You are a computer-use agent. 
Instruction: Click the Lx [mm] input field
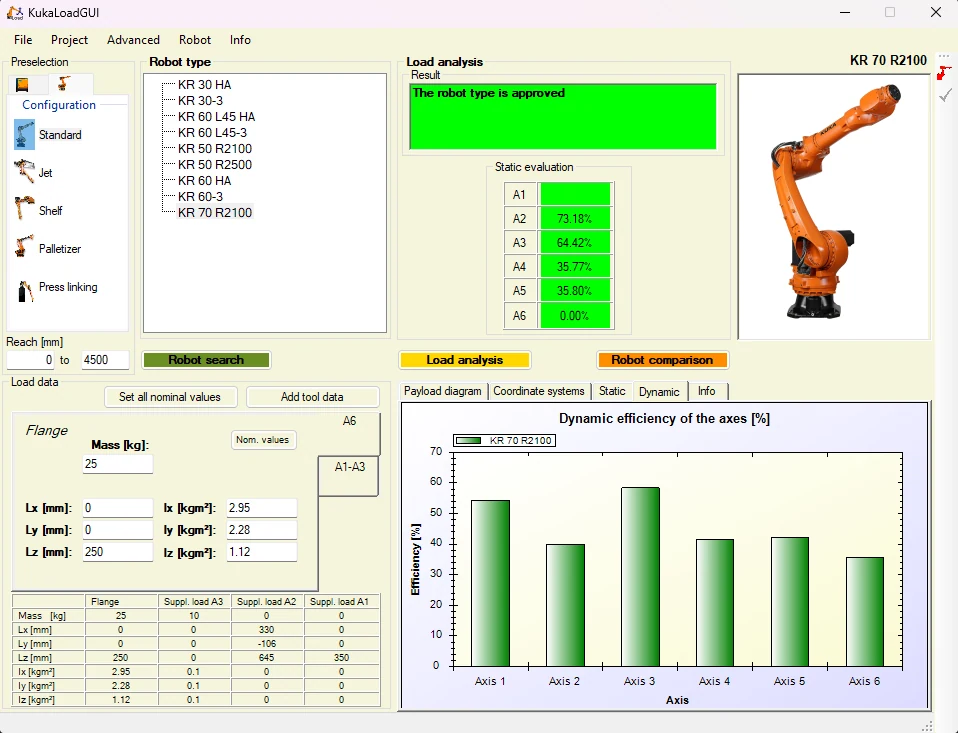pyautogui.click(x=117, y=508)
